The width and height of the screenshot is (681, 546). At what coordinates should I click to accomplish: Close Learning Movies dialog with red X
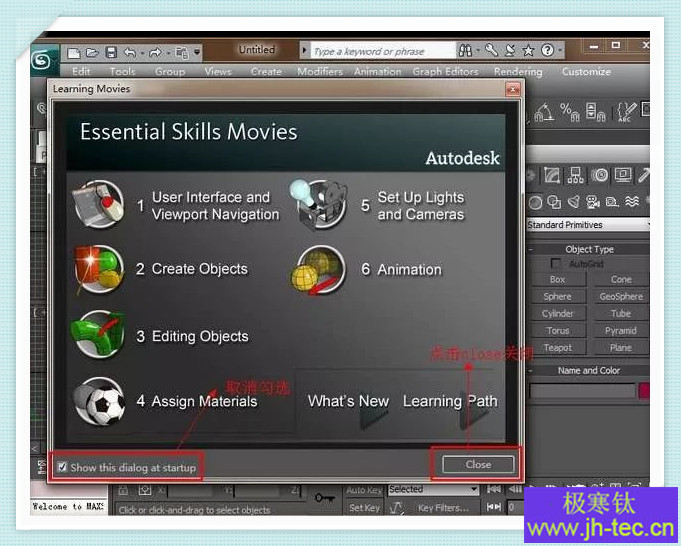(513, 89)
